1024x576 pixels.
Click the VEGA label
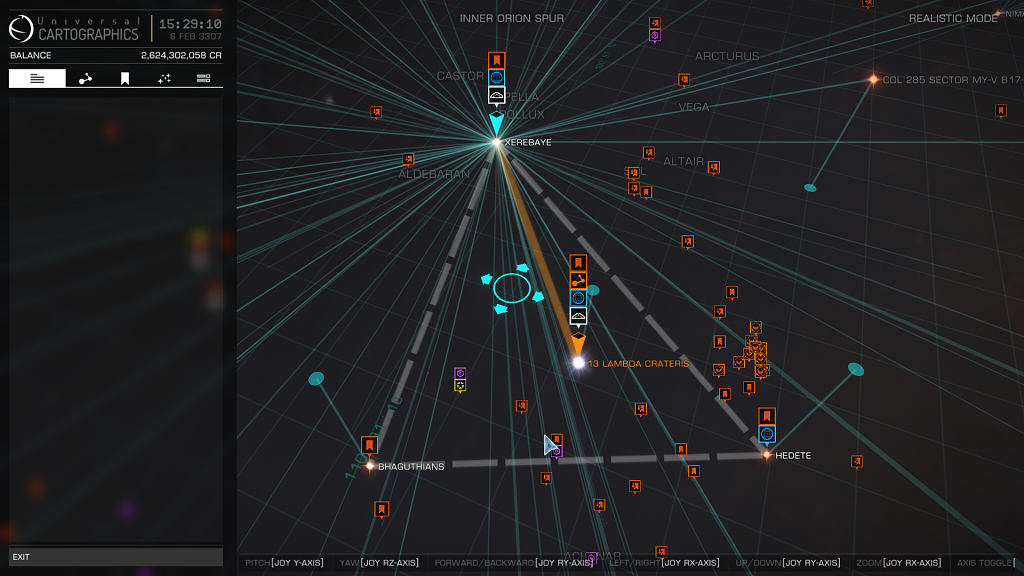click(x=694, y=107)
